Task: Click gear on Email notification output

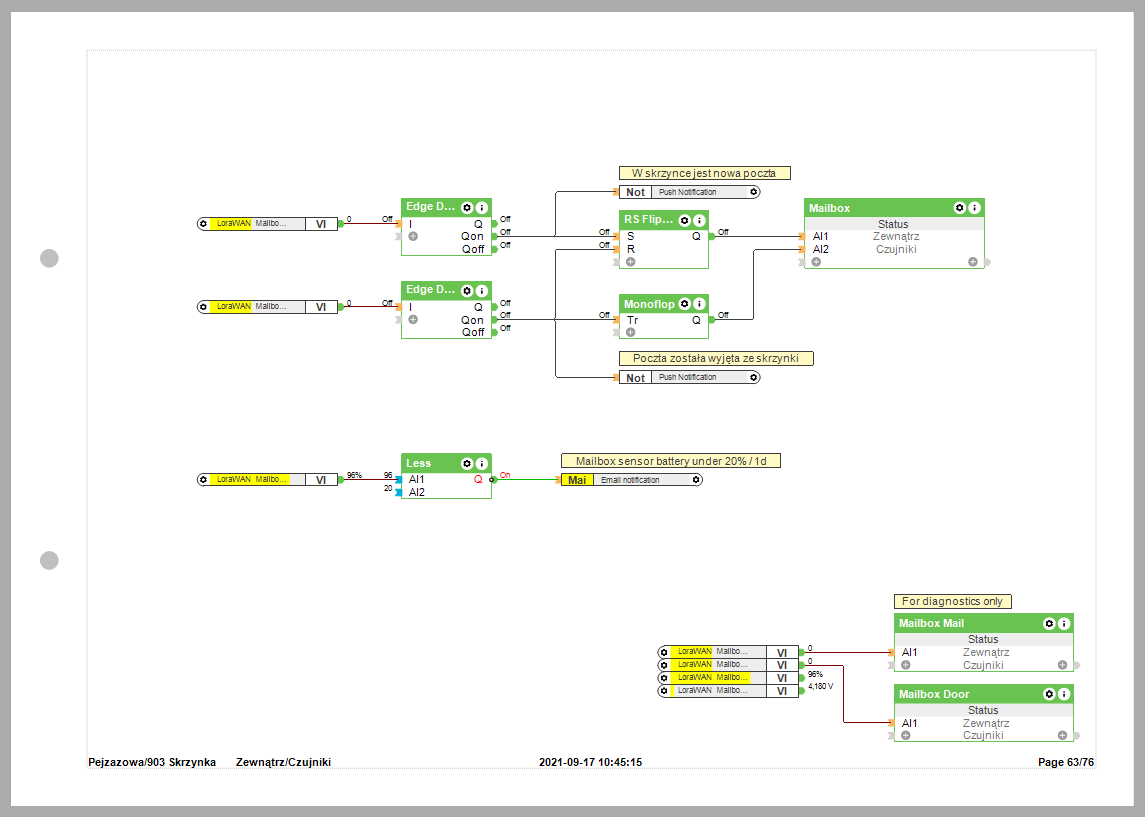Action: 696,480
